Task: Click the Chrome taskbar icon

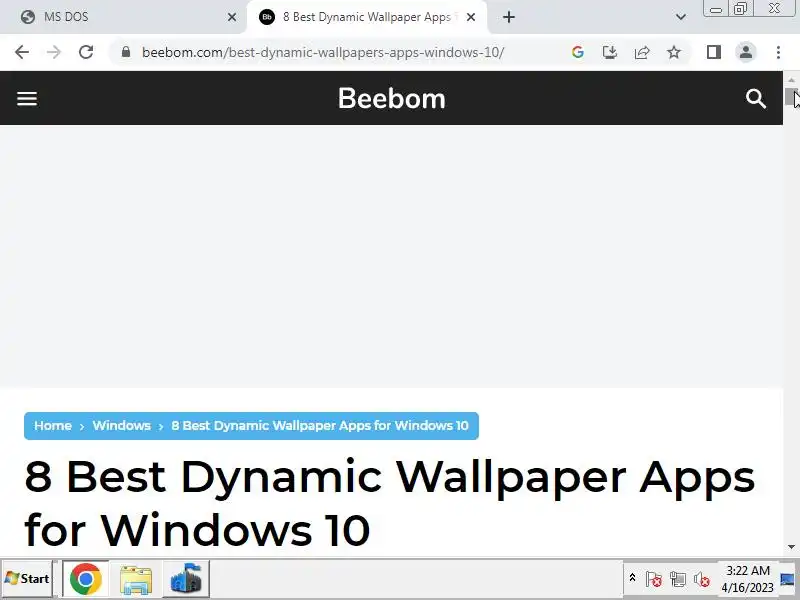Action: 86,579
